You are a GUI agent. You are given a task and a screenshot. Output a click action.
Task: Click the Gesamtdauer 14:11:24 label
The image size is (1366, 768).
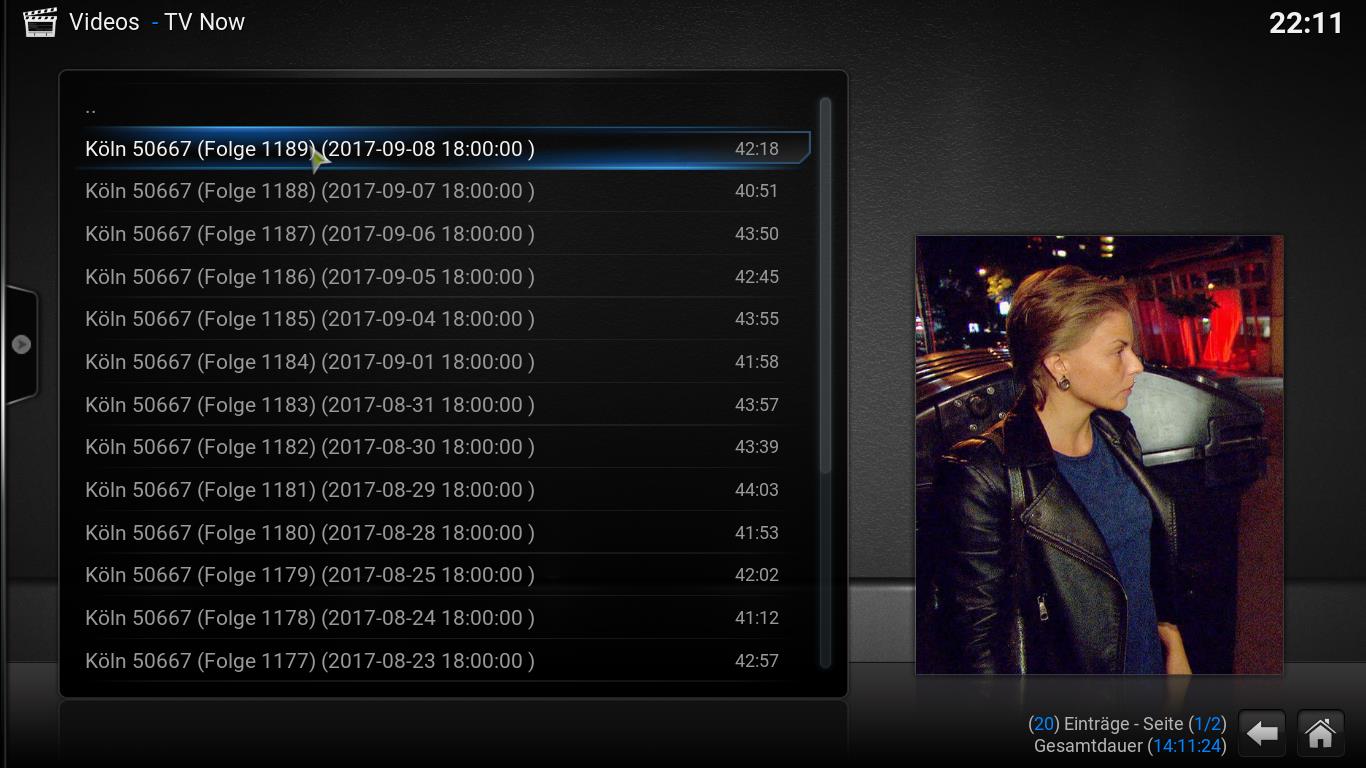(x=1130, y=746)
